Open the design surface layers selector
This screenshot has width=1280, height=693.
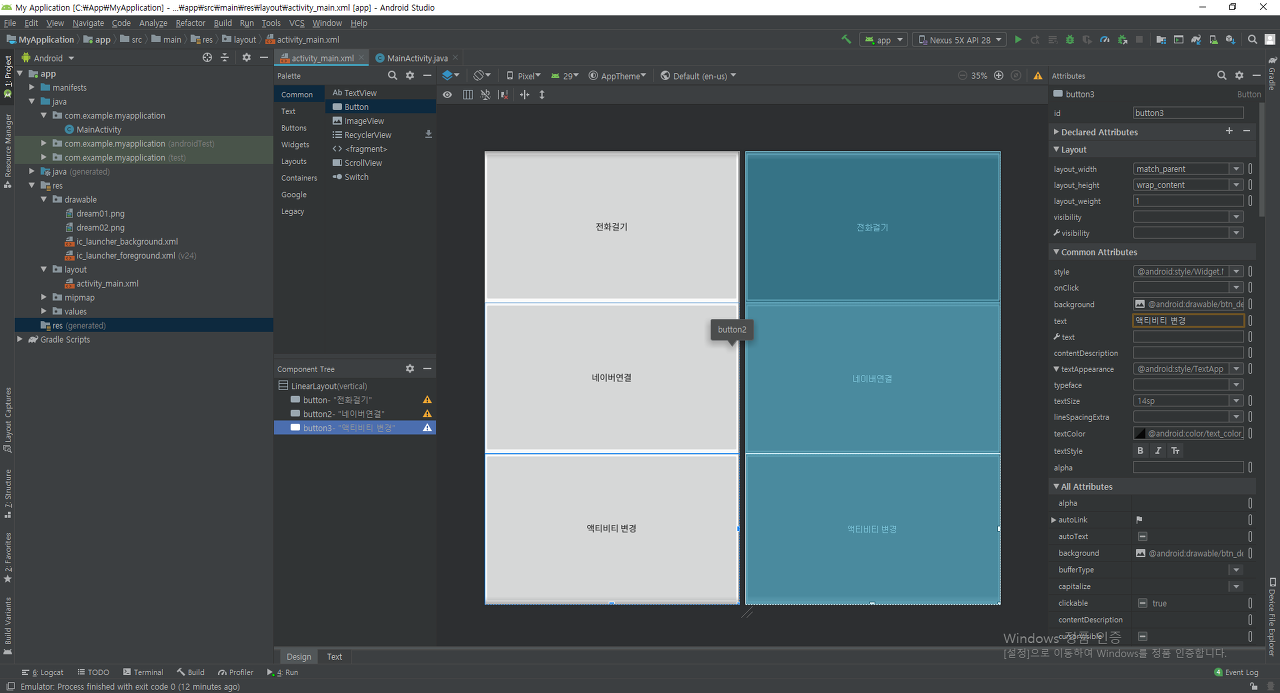click(x=451, y=76)
